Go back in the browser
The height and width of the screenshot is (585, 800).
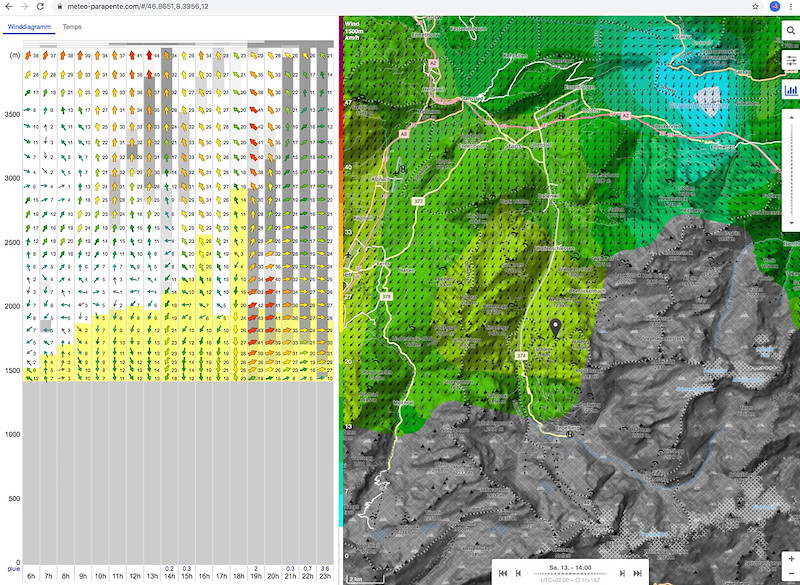pos(9,7)
